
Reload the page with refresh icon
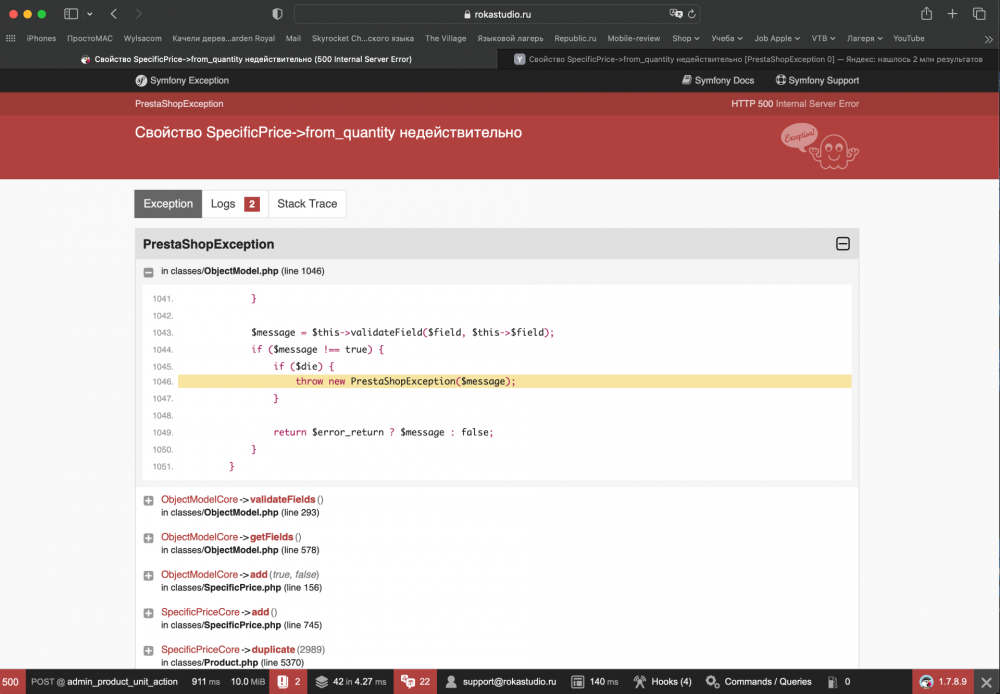pyautogui.click(x=692, y=14)
